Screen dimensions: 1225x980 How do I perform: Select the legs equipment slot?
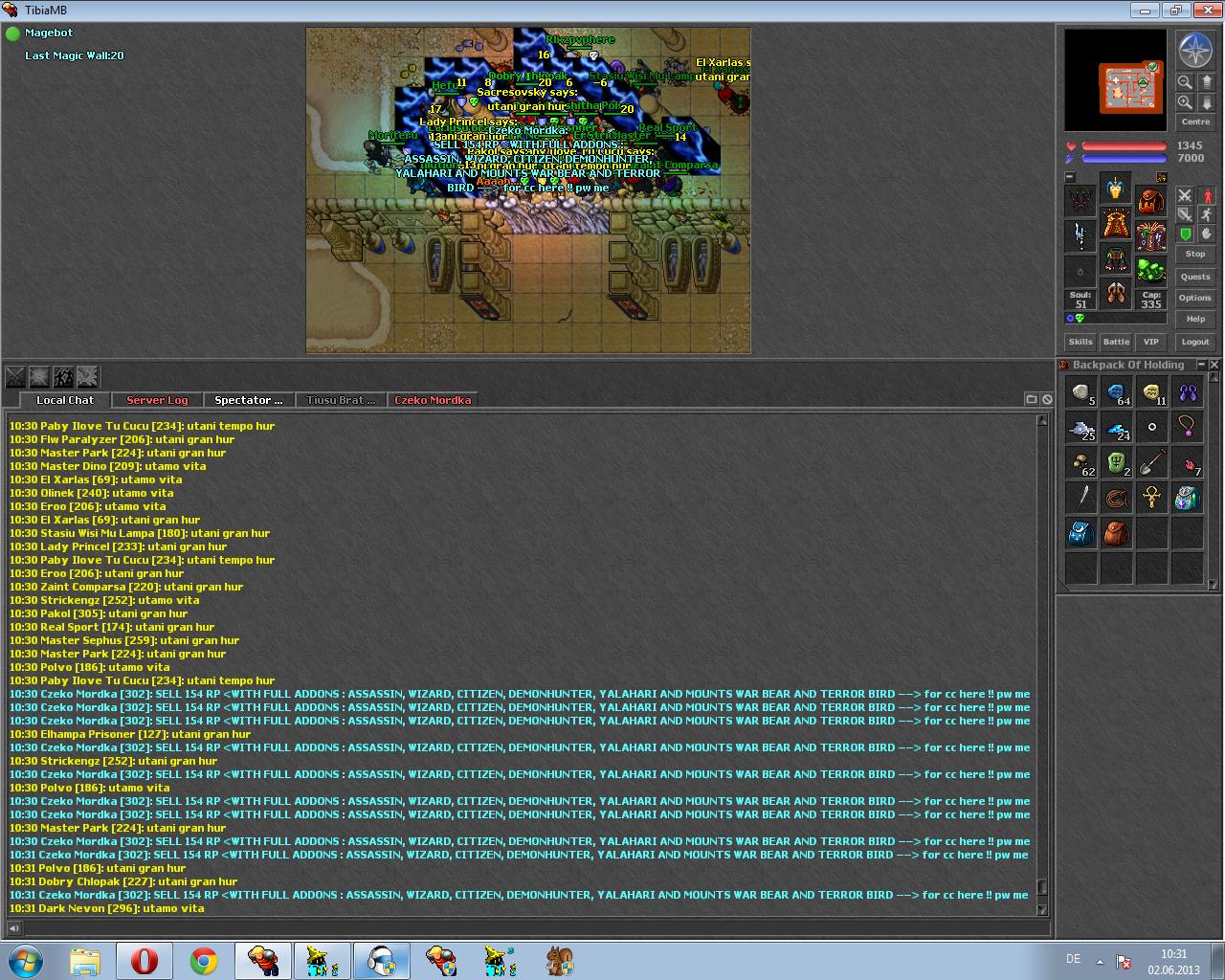coord(1116,258)
